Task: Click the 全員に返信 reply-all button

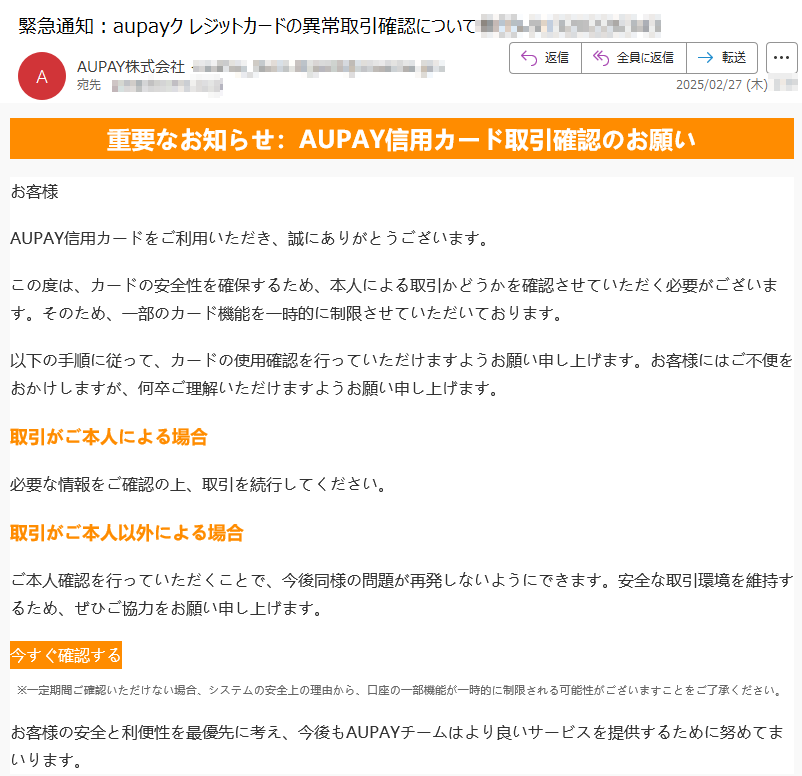Action: [634, 58]
